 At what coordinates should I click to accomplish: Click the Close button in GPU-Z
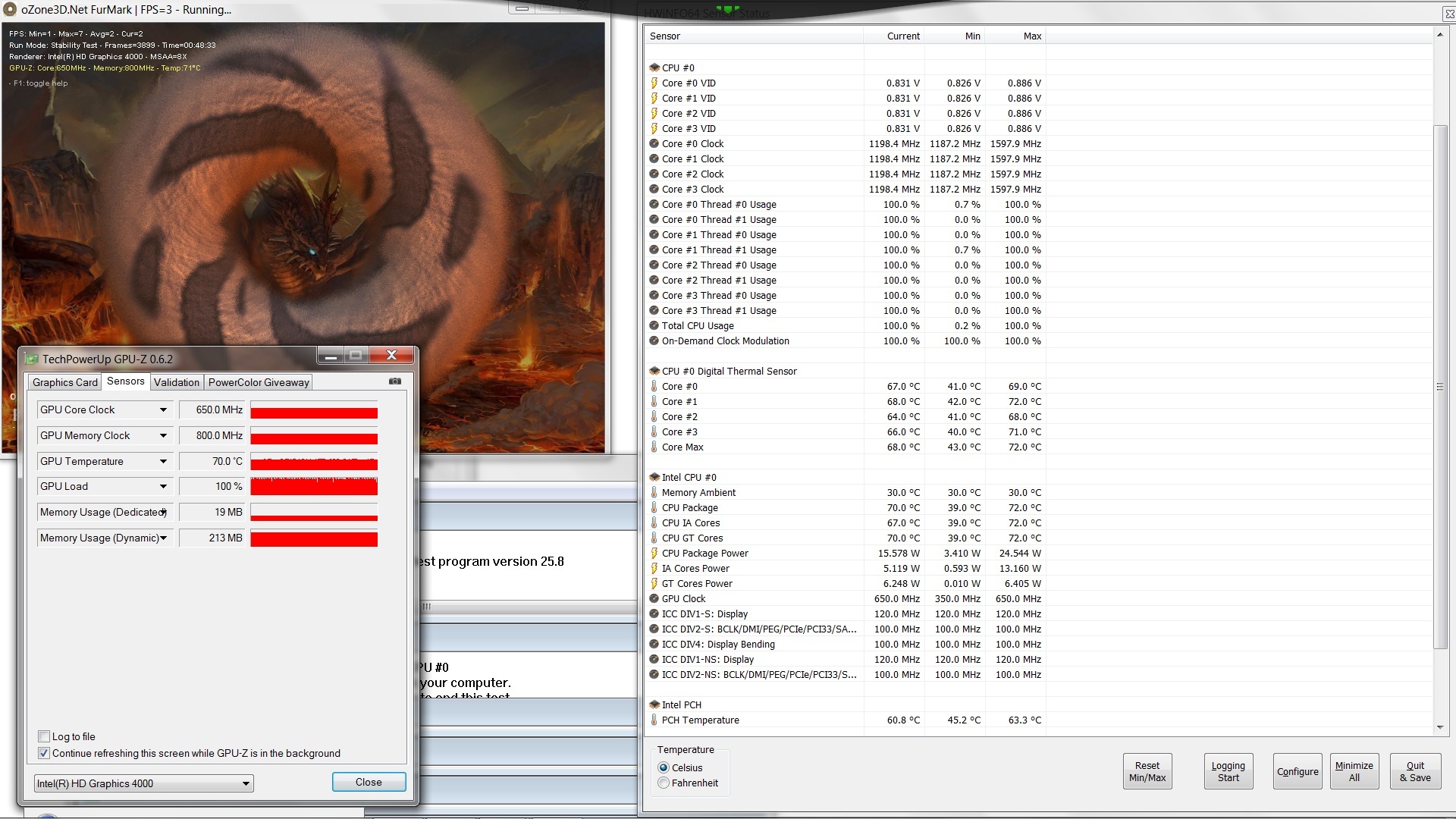369,782
